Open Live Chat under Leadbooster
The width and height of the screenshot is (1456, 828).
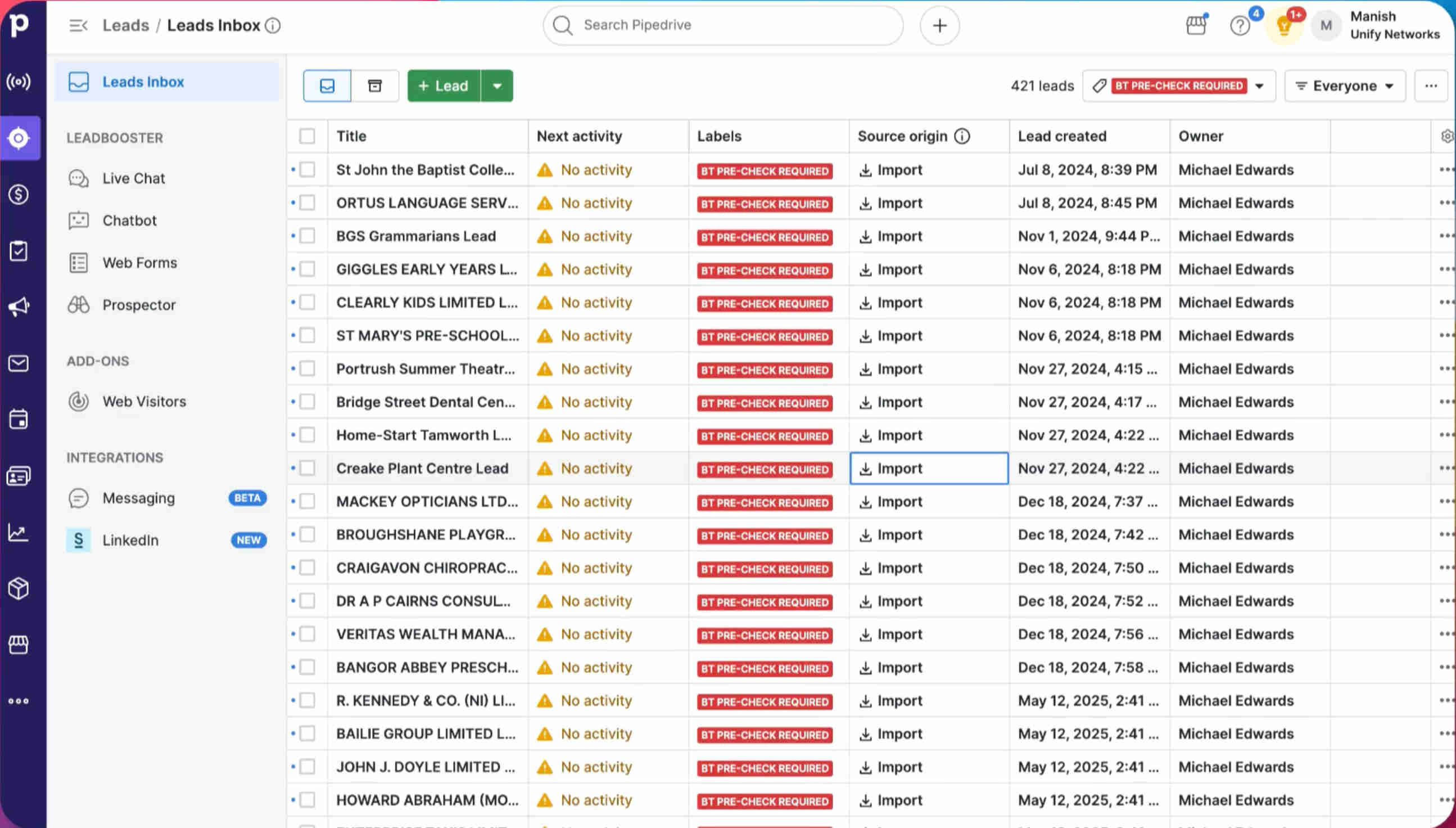point(134,178)
